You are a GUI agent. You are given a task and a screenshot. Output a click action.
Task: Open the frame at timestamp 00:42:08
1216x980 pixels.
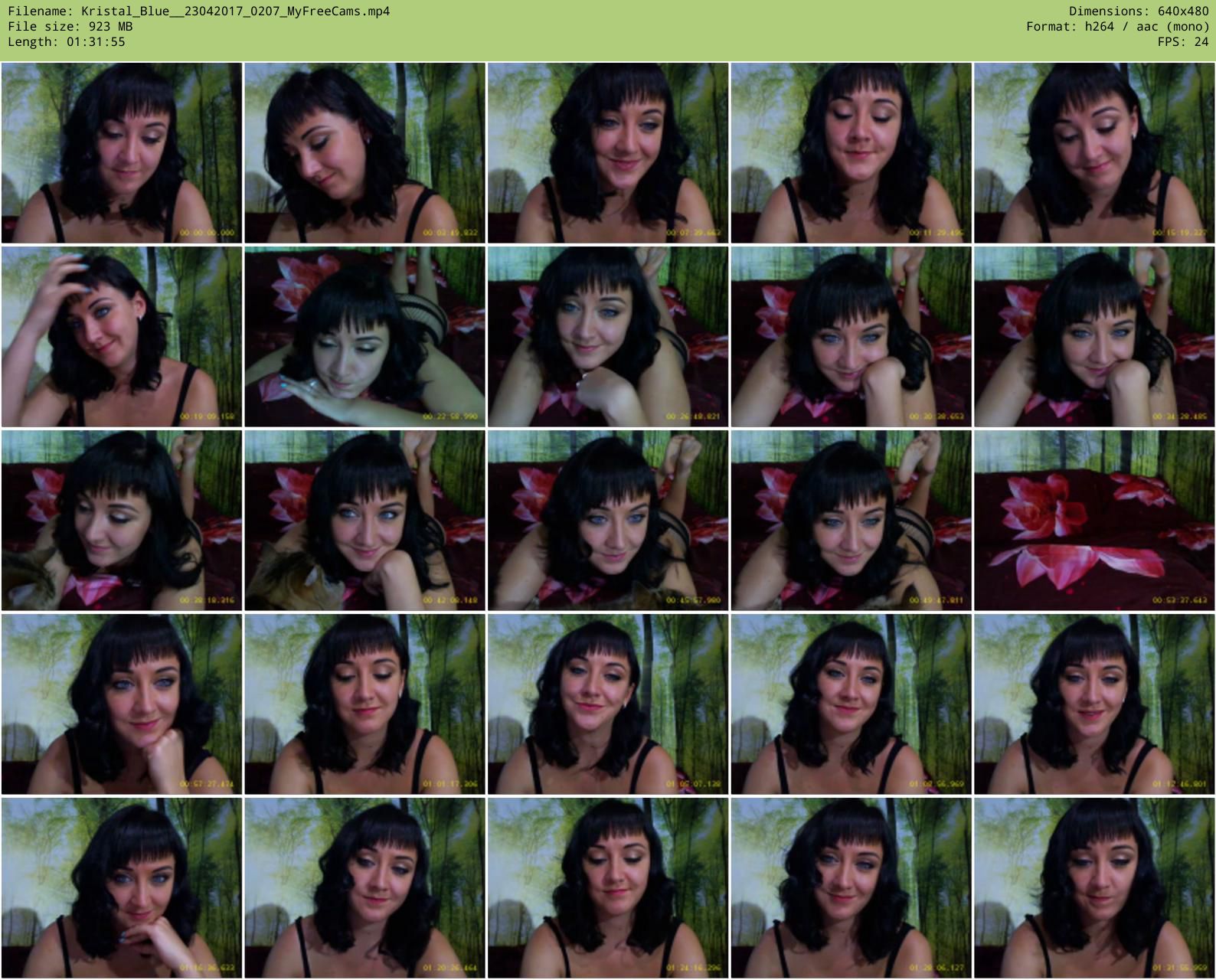[x=364, y=521]
